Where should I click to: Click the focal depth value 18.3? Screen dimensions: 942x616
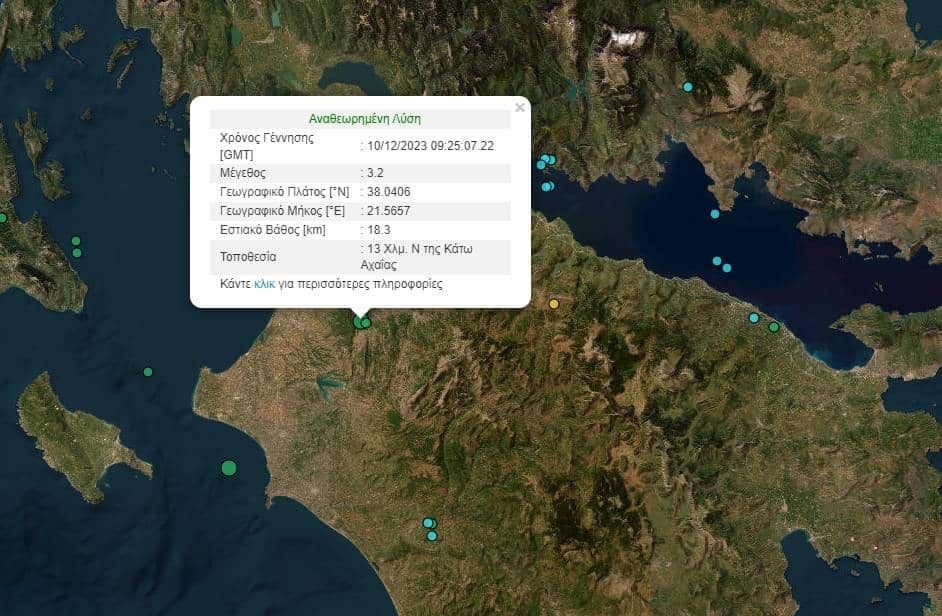click(x=379, y=230)
